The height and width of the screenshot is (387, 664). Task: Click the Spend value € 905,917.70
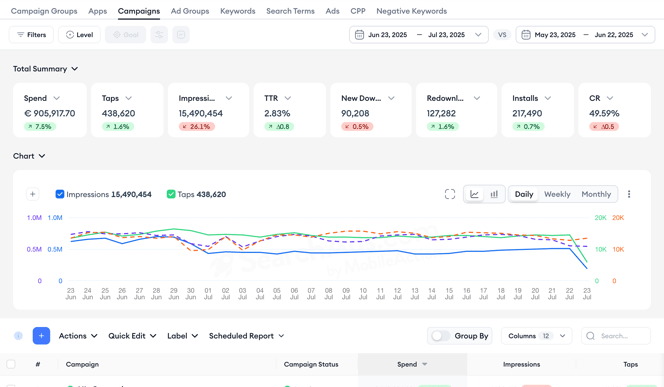point(50,113)
